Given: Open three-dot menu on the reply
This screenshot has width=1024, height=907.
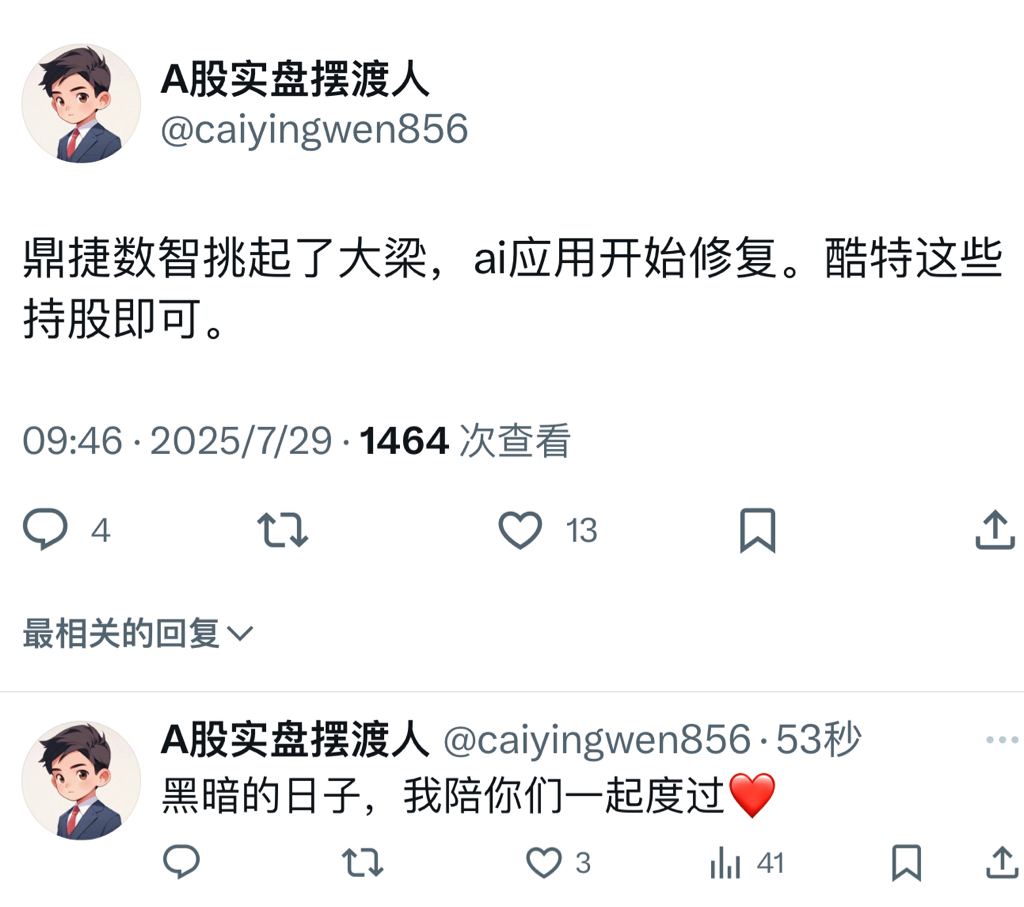Looking at the screenshot, I should pos(1002,740).
